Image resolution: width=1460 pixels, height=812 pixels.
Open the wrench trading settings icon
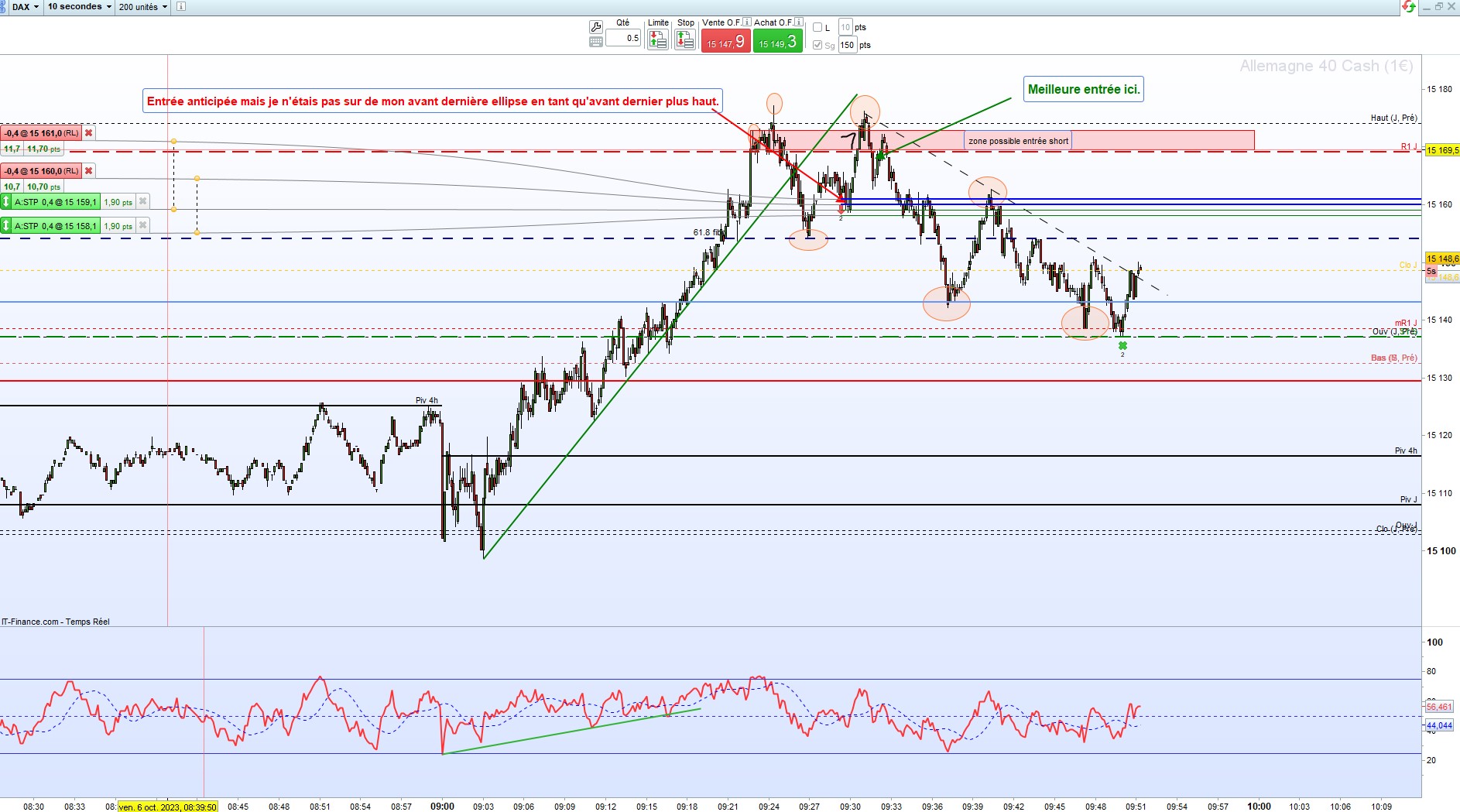(596, 26)
